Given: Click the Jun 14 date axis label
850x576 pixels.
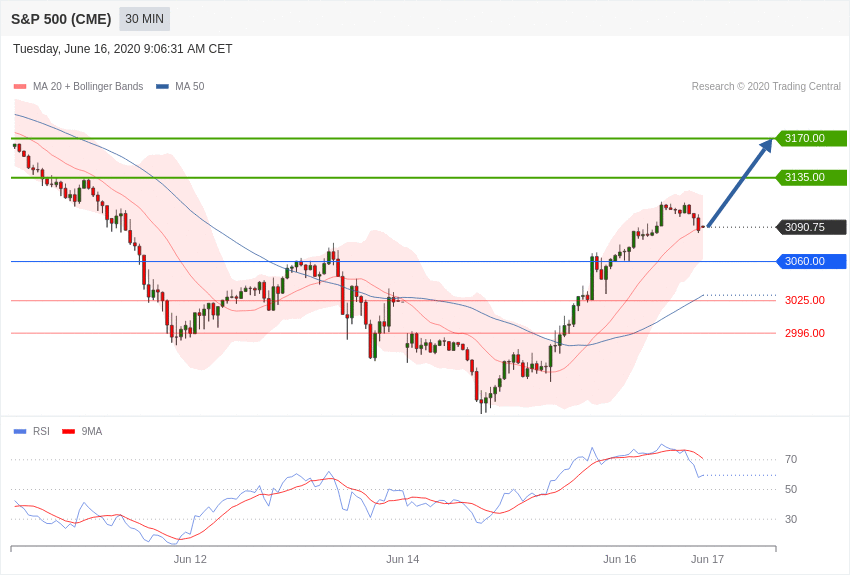Looking at the screenshot, I should pos(402,559).
